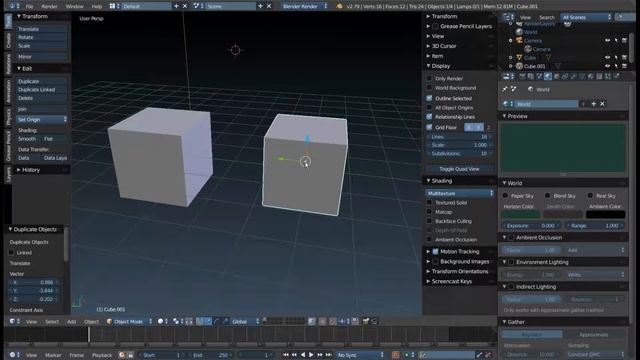Disable the Outline Selected checkbox
Screen dimensions: 640x360
[429, 98]
